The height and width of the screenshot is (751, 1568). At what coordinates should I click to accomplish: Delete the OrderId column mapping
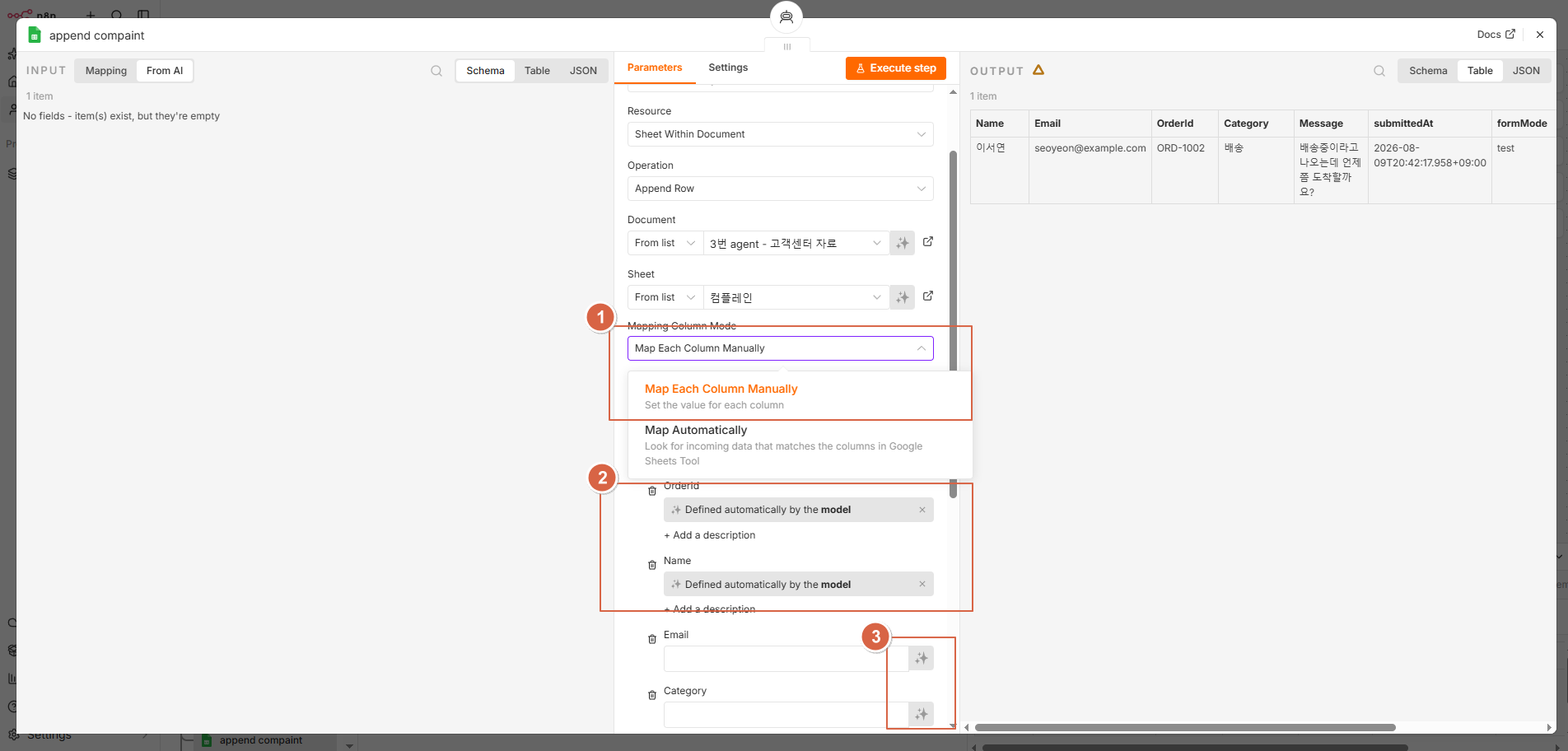[652, 491]
